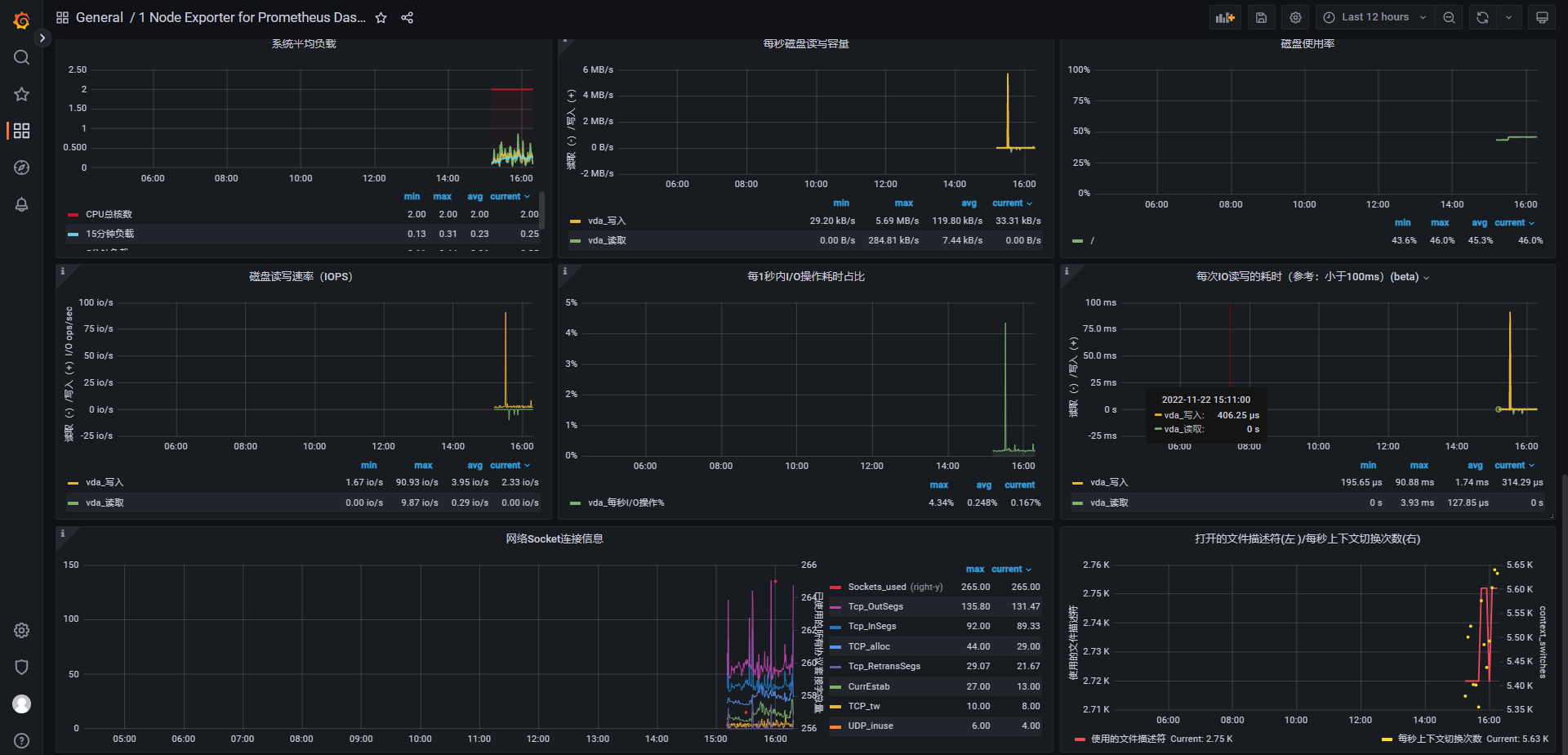Show the info icon on the IOPS panel
Viewport: 1568px width, 755px height.
(62, 271)
